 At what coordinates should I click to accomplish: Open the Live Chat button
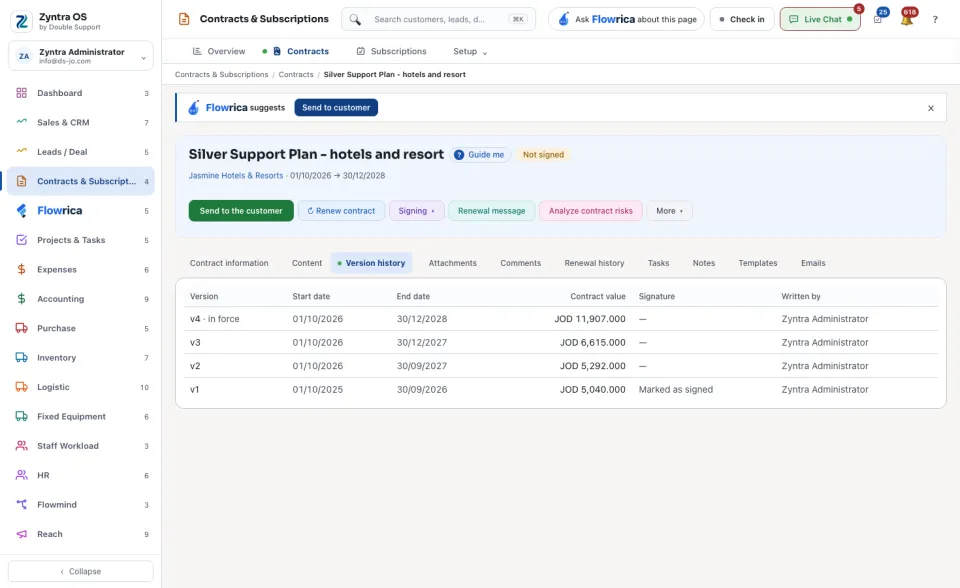point(820,20)
